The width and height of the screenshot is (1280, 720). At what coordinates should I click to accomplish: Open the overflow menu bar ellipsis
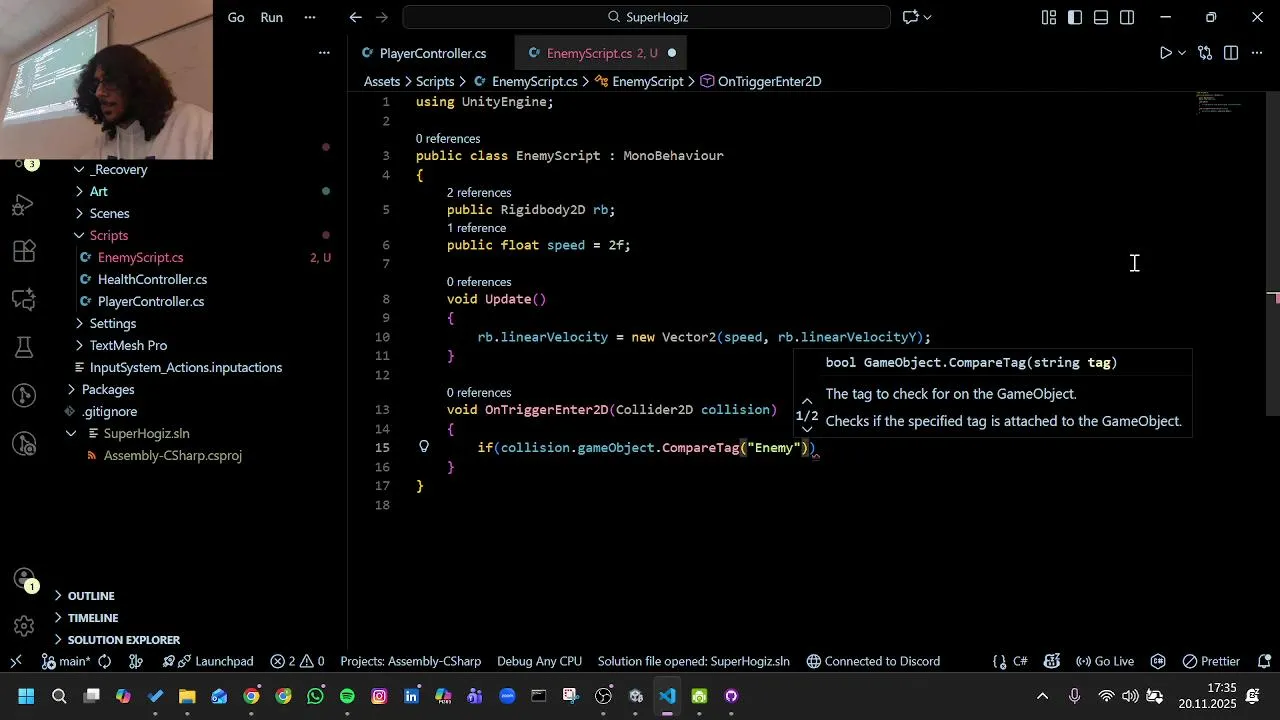310,17
